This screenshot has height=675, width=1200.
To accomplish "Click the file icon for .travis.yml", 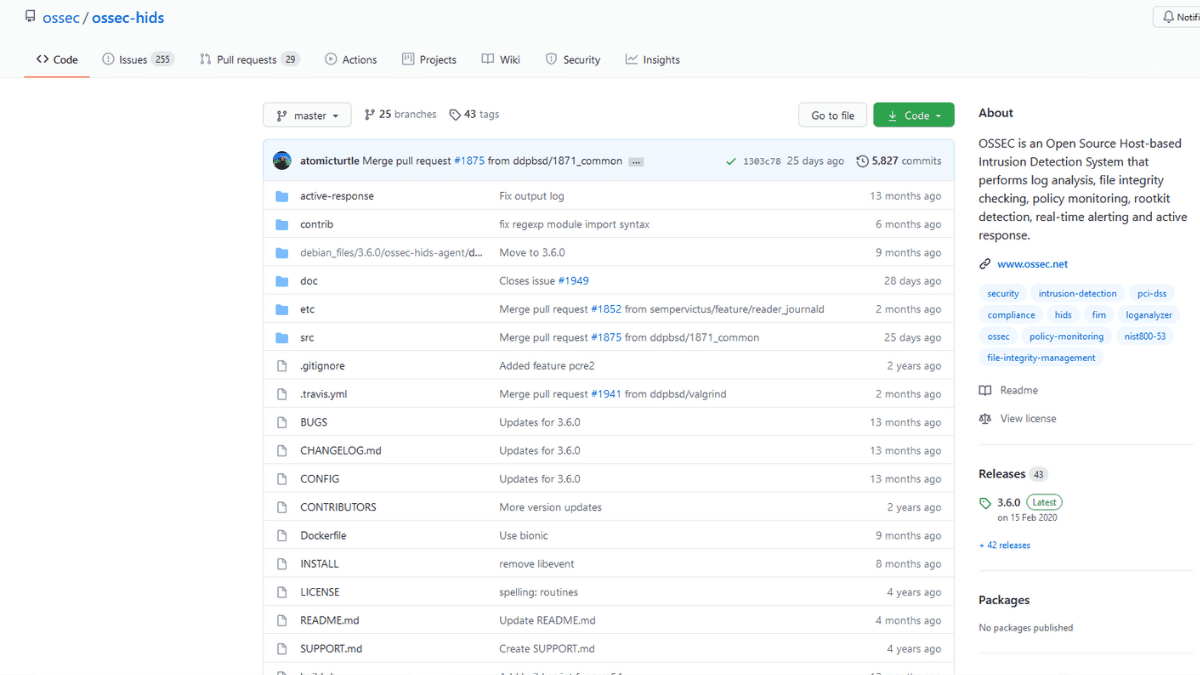I will pyautogui.click(x=282, y=394).
